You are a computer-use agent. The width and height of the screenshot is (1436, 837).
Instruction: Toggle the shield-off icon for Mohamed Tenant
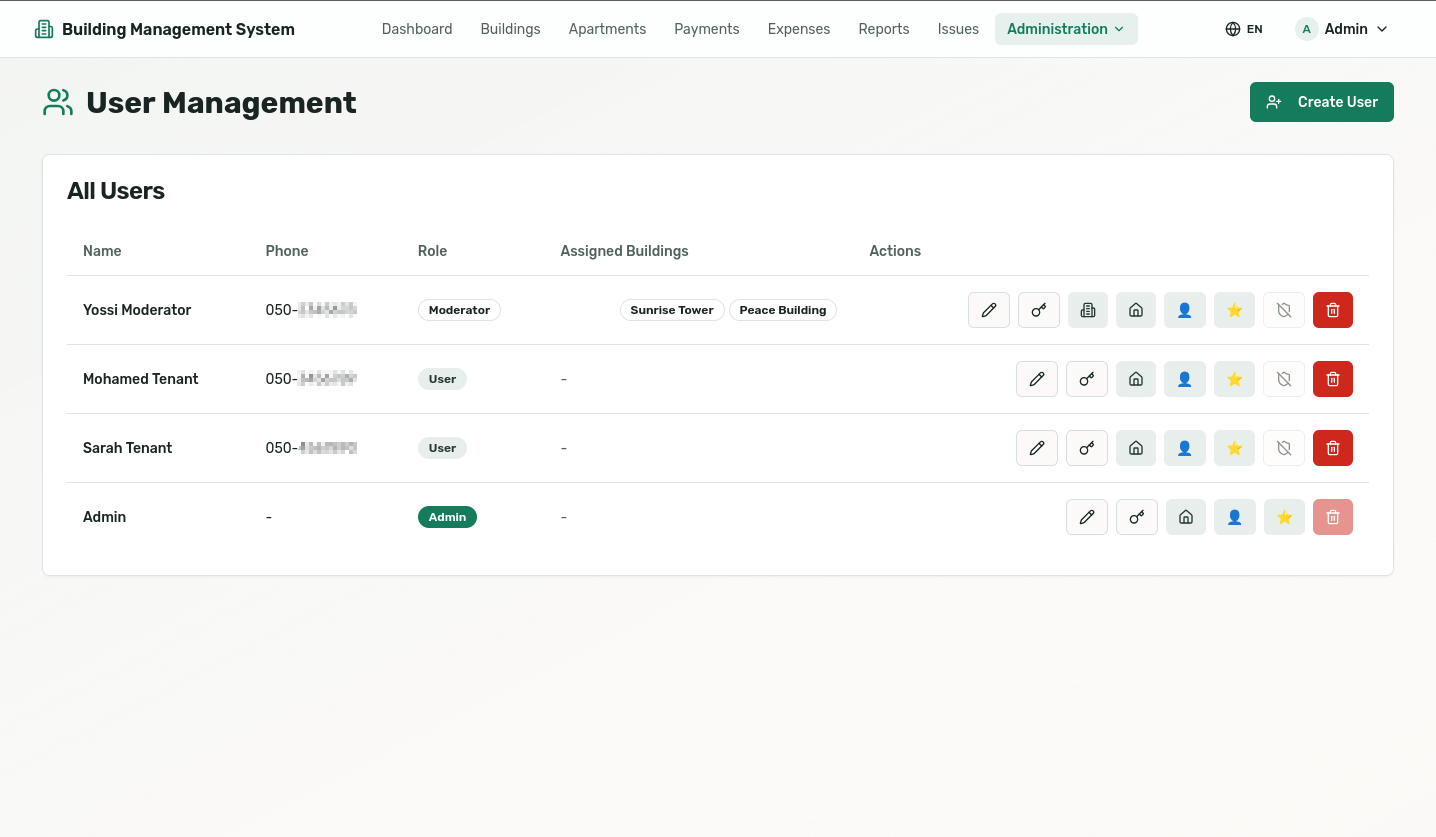[1284, 379]
